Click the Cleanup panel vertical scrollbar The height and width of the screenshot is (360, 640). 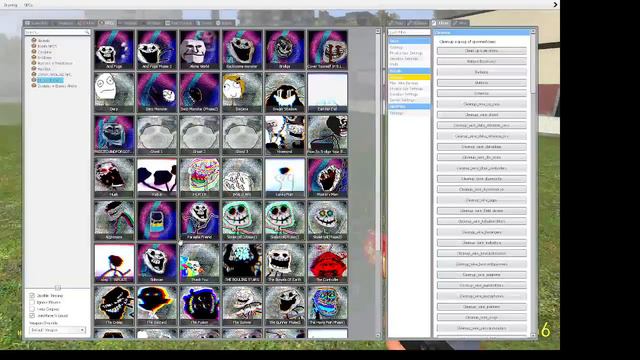click(x=533, y=184)
